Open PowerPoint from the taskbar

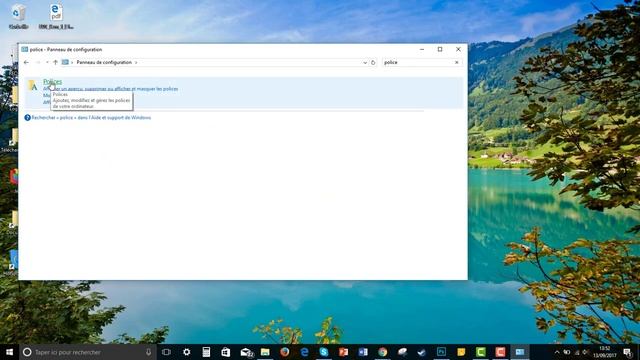(344, 352)
